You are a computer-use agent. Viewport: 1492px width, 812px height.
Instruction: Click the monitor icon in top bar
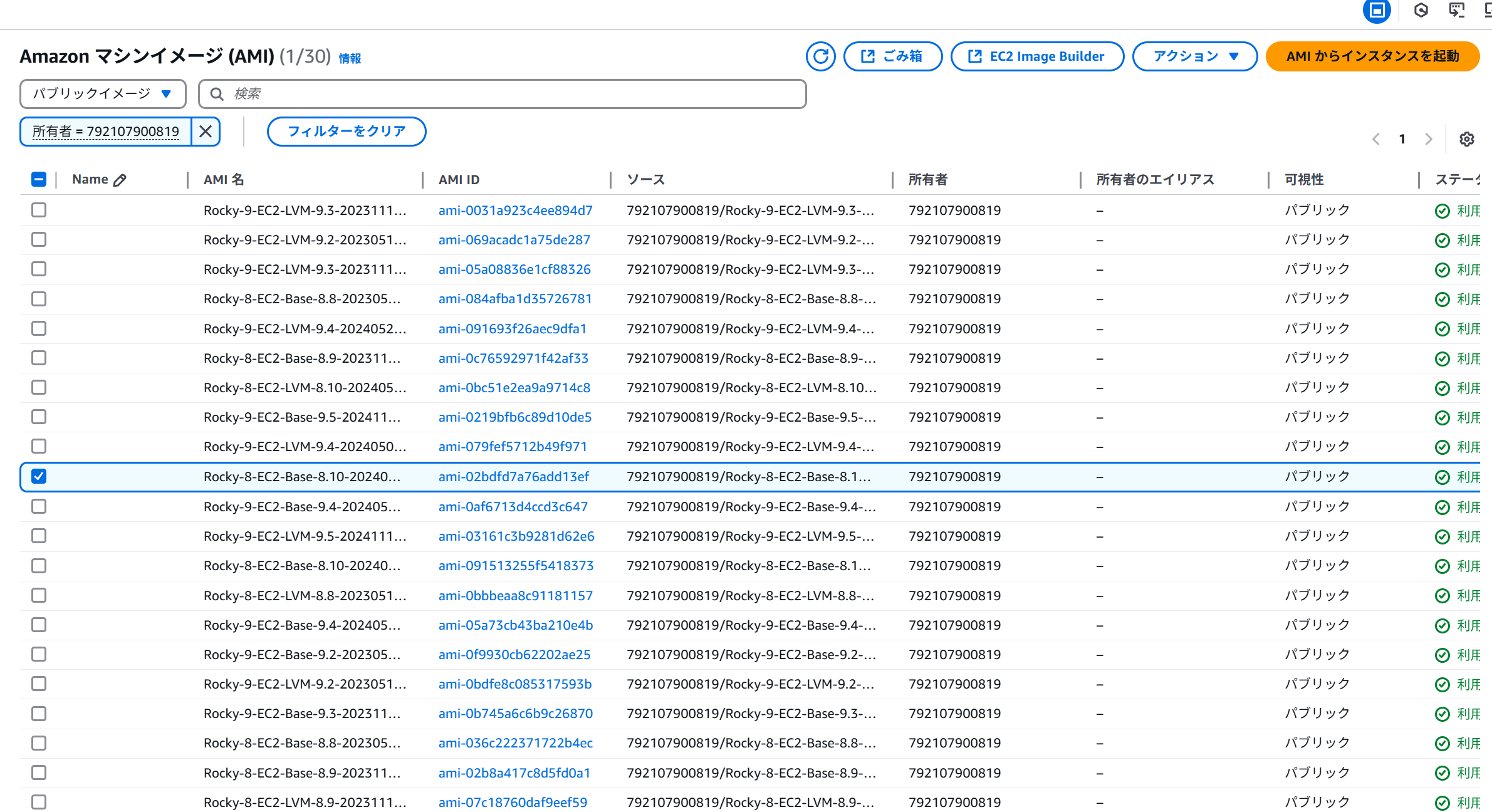coord(1456,10)
